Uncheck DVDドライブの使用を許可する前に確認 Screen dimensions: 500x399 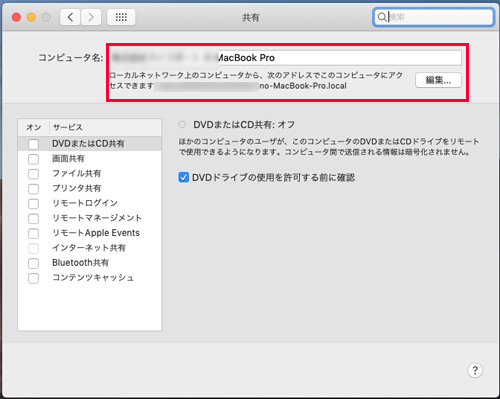(x=183, y=177)
